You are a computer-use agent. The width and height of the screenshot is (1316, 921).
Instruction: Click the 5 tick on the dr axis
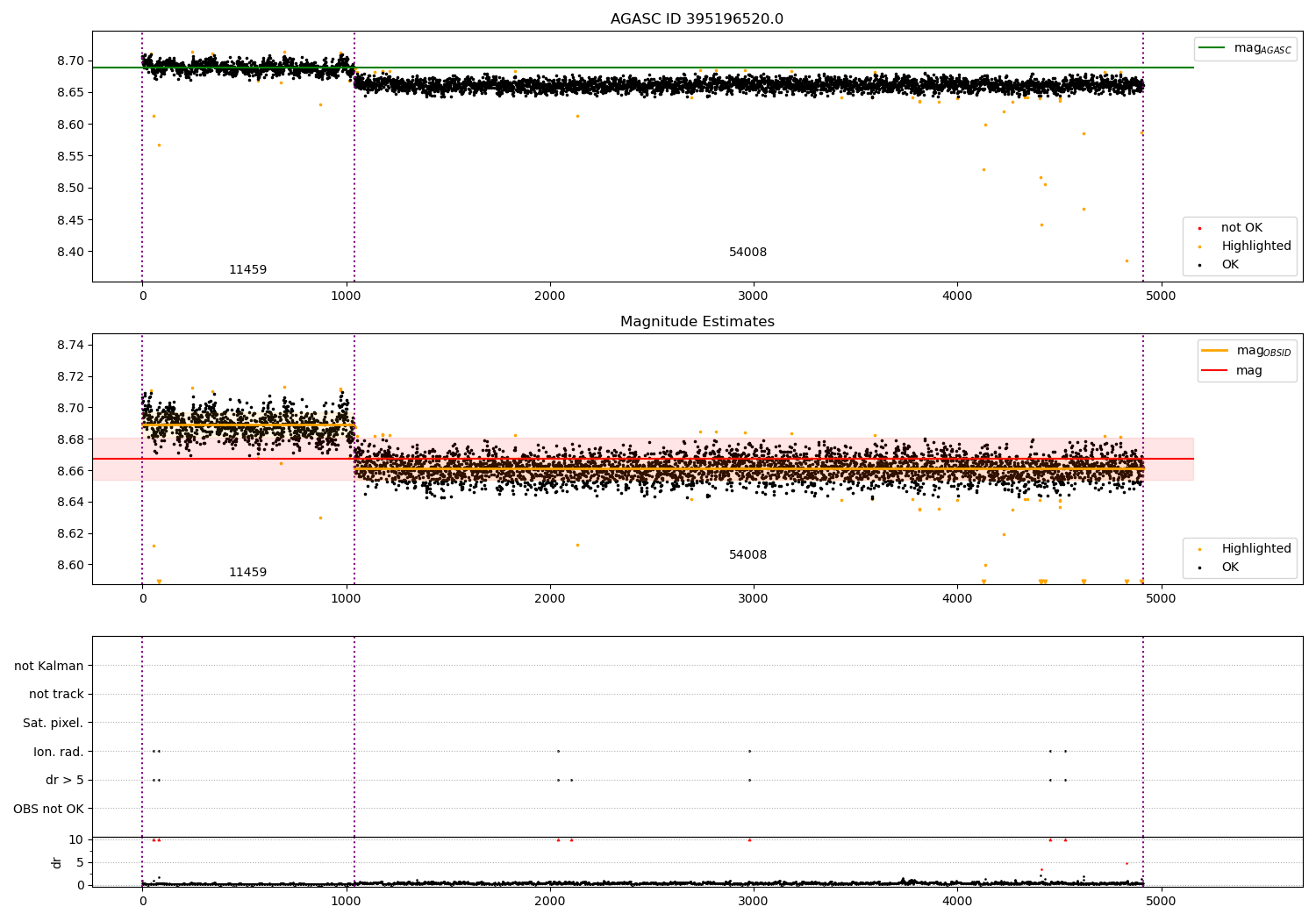(x=81, y=862)
